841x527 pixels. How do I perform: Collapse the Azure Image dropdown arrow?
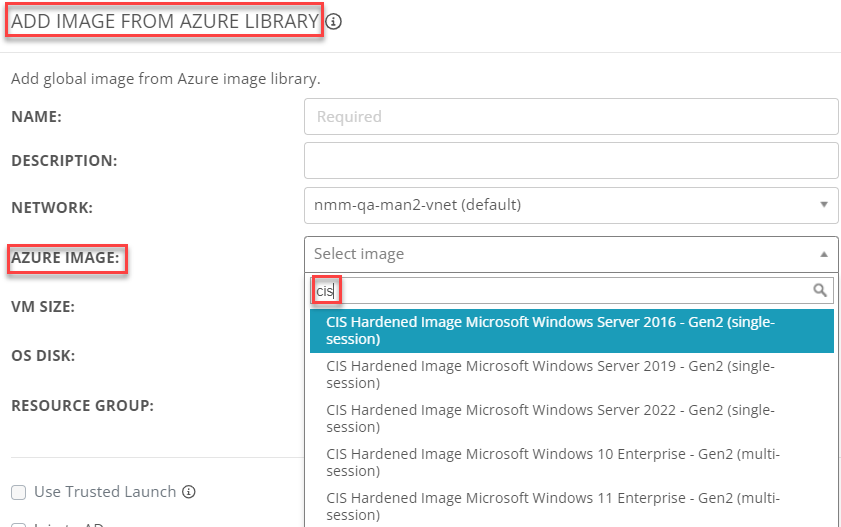824,254
